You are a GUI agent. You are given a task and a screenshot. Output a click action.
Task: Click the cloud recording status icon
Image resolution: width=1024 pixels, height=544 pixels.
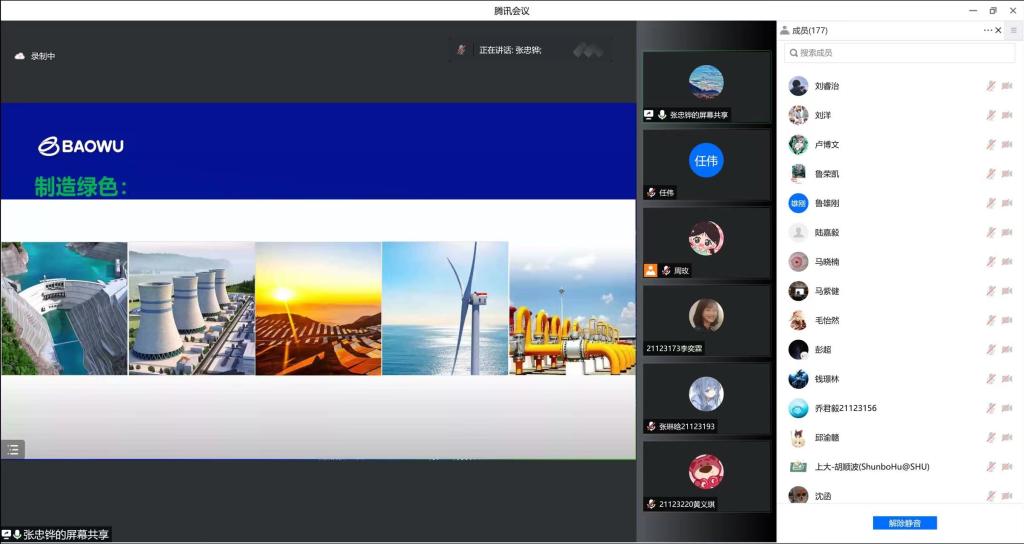pos(19,56)
